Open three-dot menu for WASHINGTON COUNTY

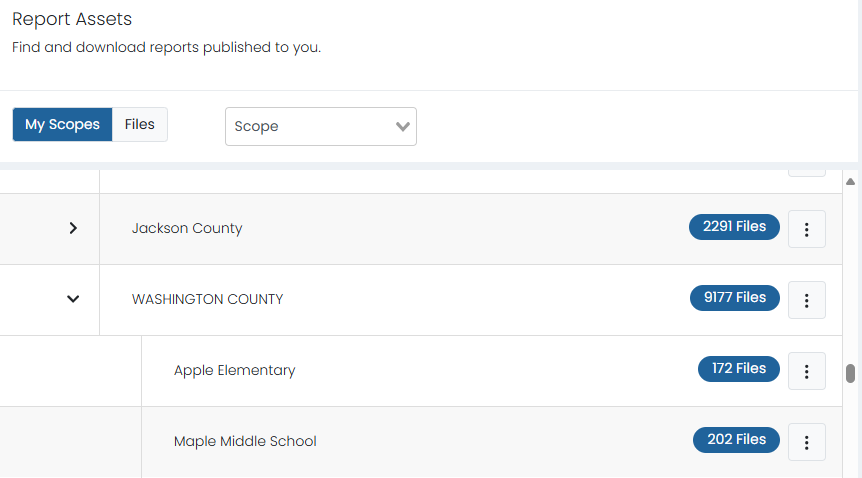806,300
